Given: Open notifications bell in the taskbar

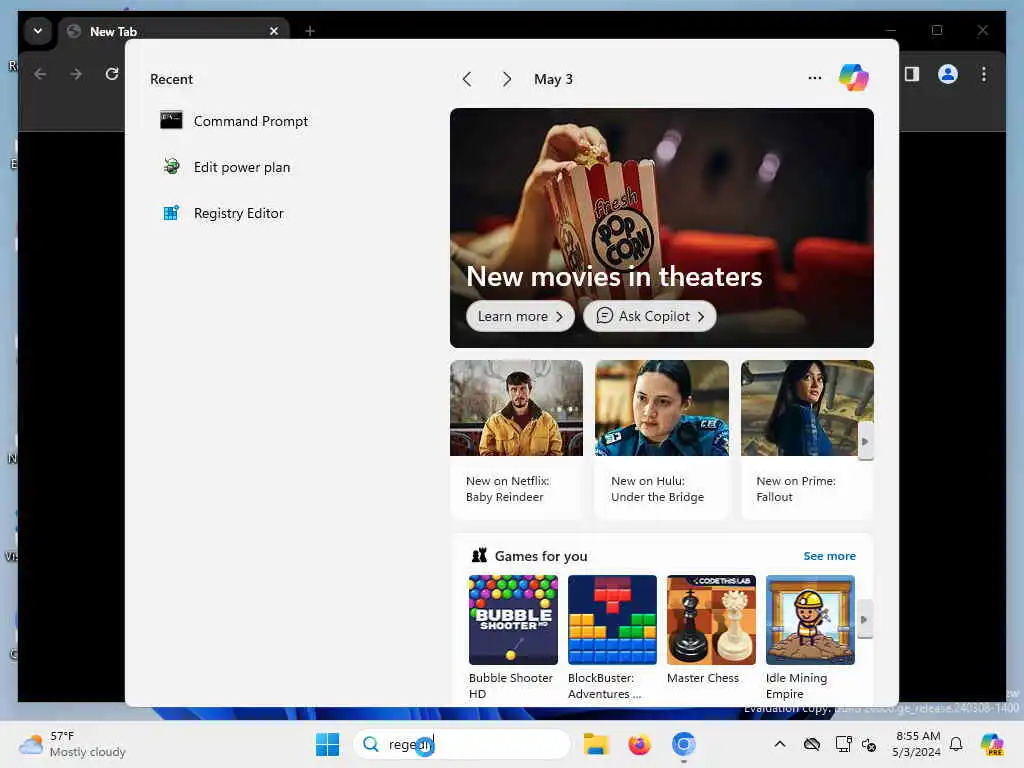Looking at the screenshot, I should (x=956, y=744).
